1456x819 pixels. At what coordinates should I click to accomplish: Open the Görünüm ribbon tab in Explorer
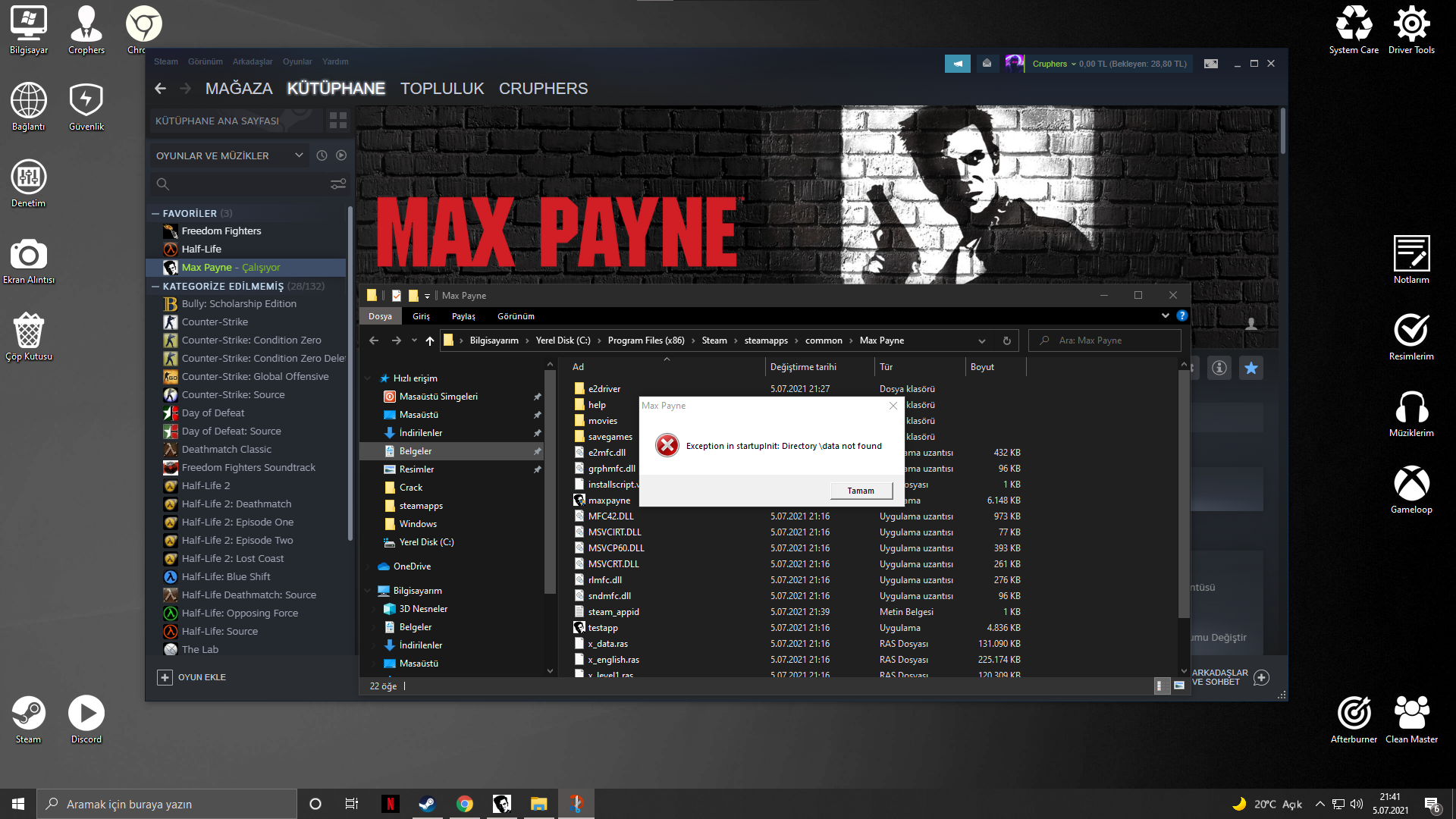pos(516,316)
